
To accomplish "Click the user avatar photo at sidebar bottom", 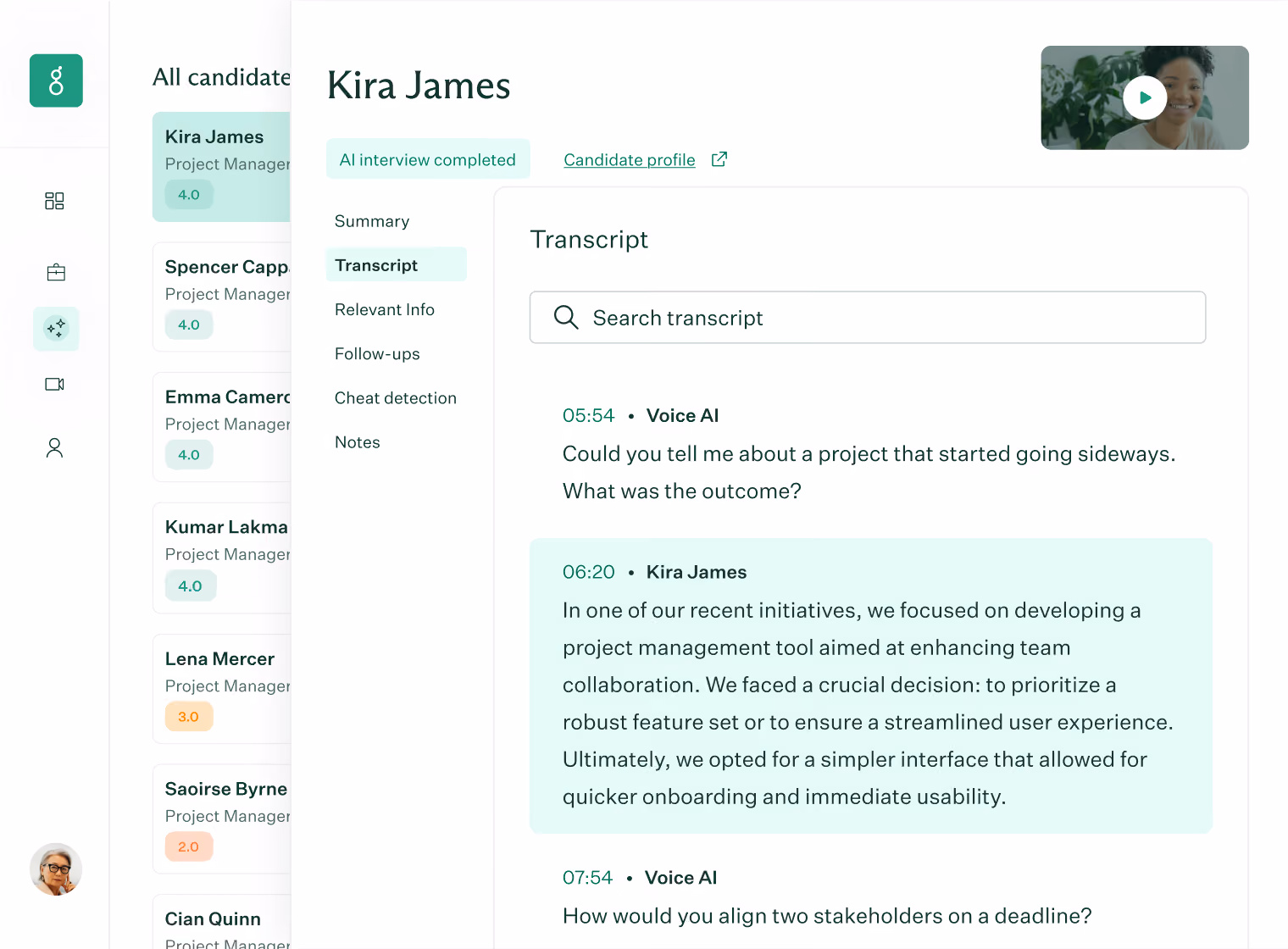I will (56, 869).
